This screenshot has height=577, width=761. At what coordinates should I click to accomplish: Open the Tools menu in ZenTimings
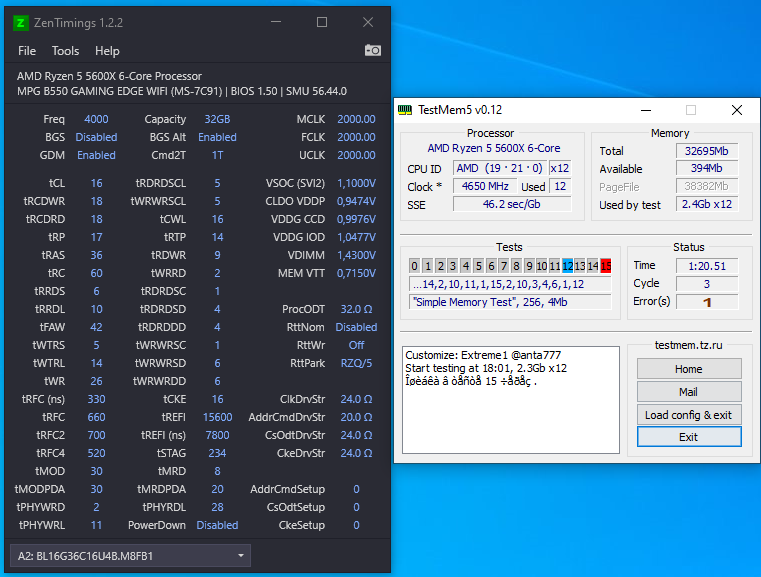66,51
